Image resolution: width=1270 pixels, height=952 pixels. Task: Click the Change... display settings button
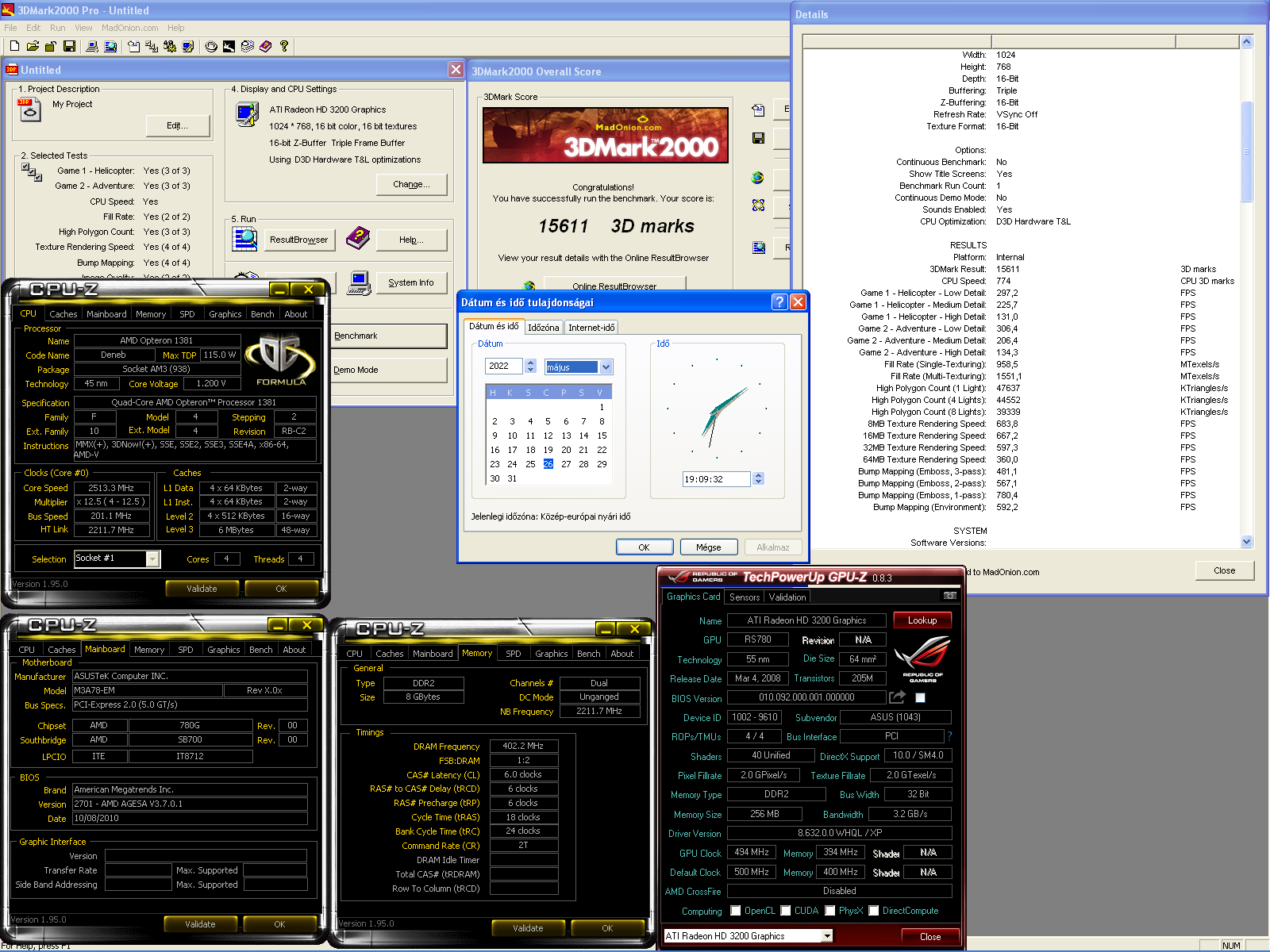tap(411, 184)
